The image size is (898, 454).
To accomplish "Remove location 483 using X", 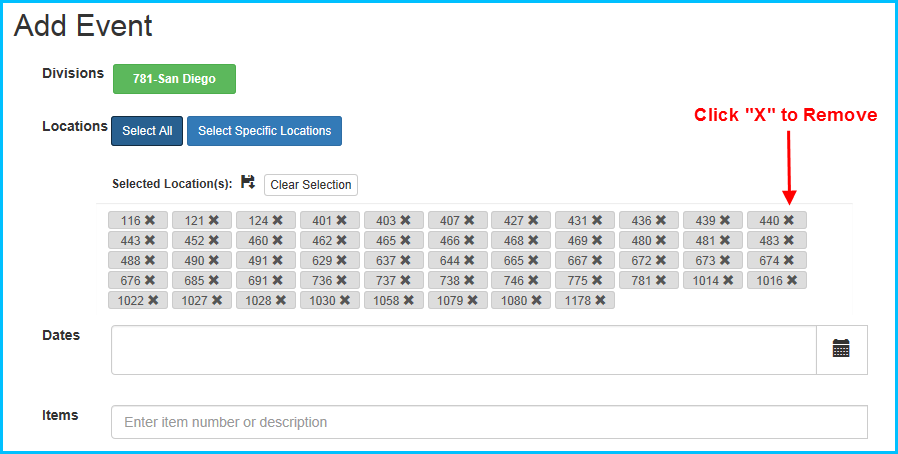I will 788,240.
